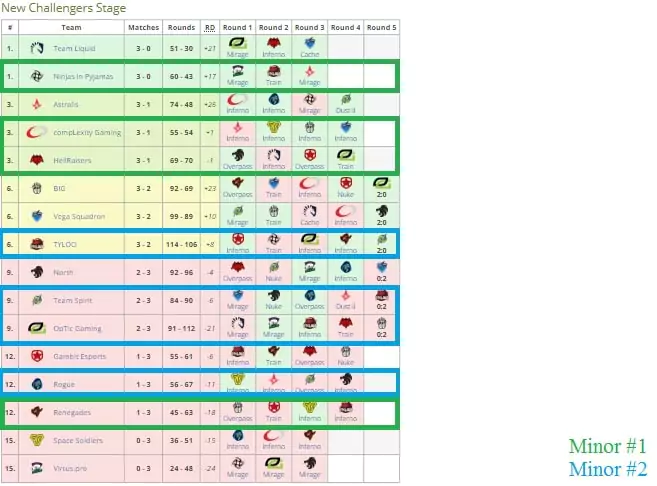Click the Rounds column header
Image resolution: width=657 pixels, height=486 pixels.
[x=181, y=27]
